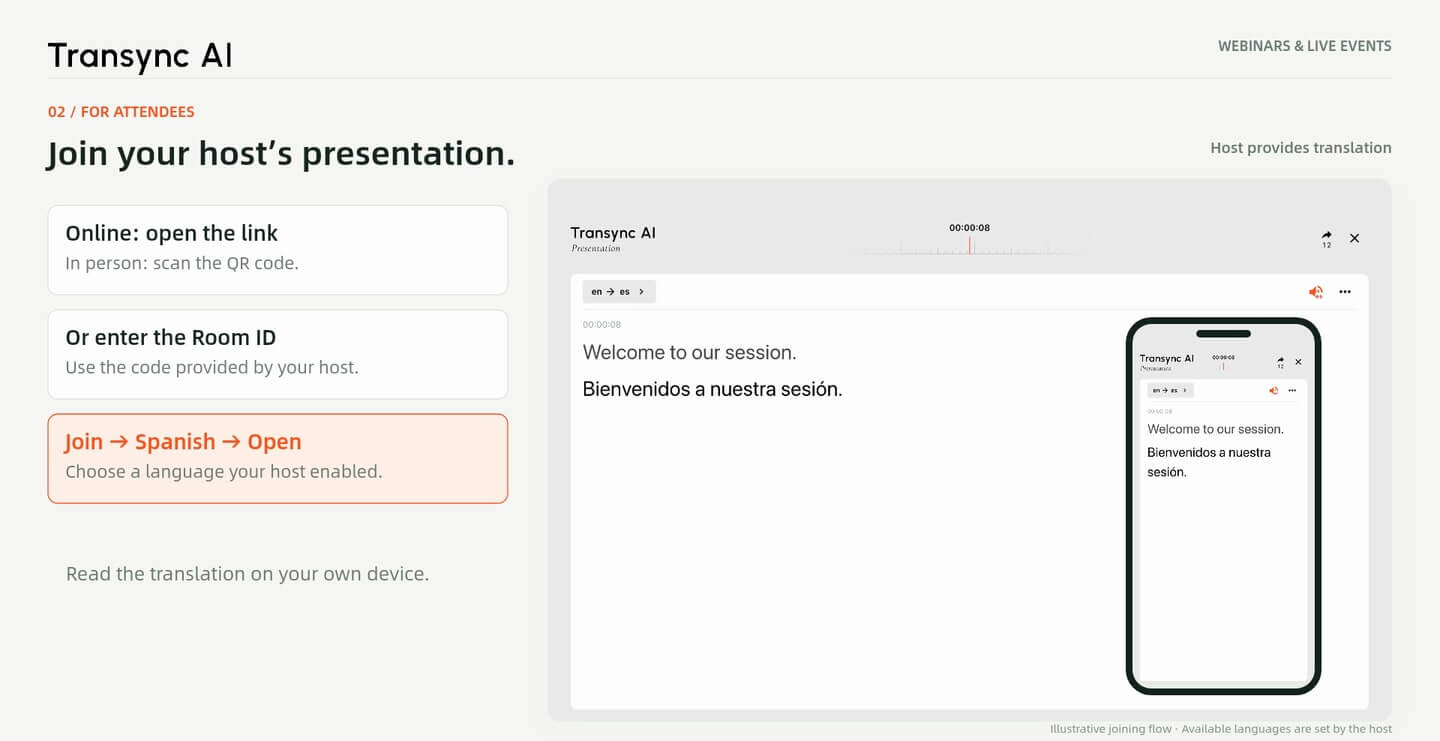
Task: Click the 00:00:08 timer at the window top
Action: tap(969, 228)
